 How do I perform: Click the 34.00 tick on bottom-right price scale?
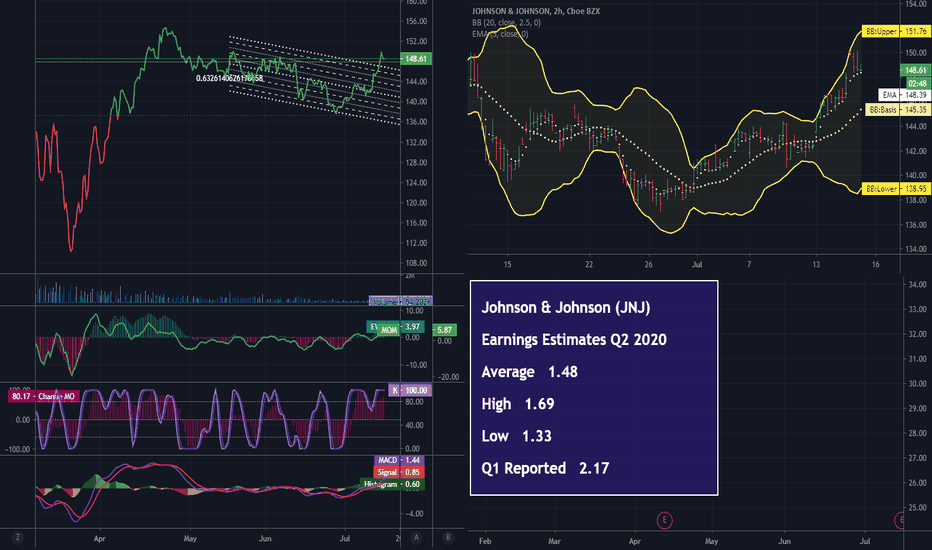click(918, 284)
